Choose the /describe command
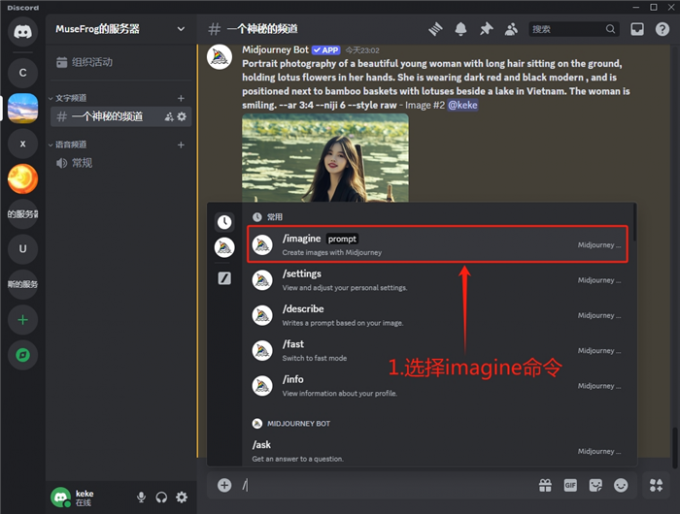680x514 pixels. tap(437, 315)
